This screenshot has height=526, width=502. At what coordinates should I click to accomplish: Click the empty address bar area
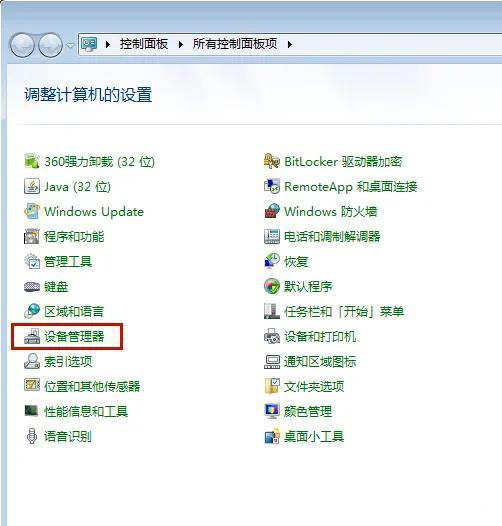(396, 44)
